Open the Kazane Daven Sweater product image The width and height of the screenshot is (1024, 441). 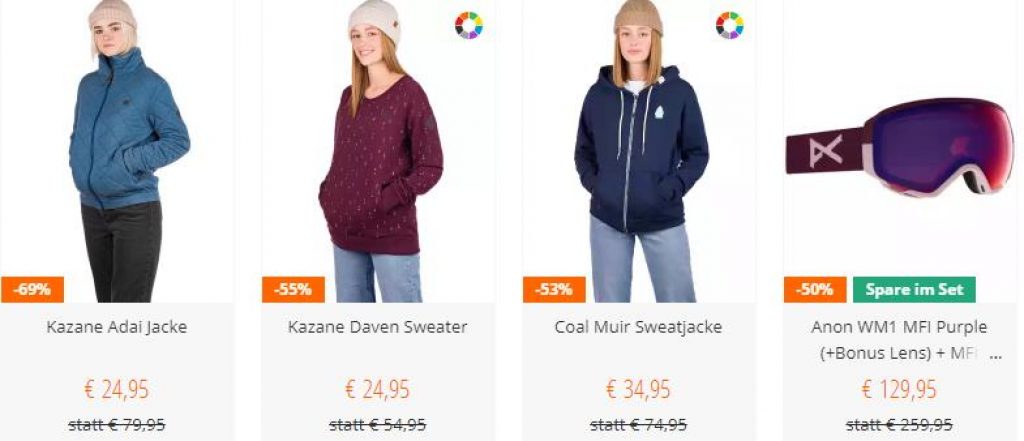377,151
